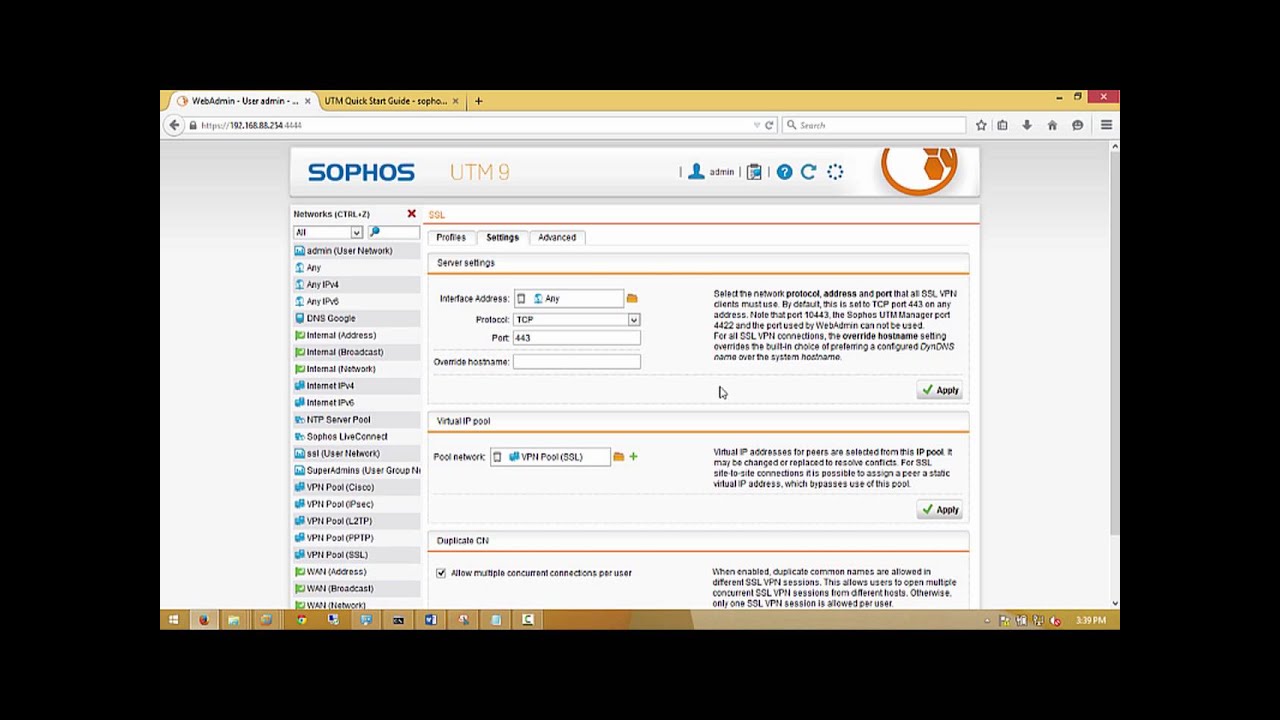Switch to the Settings tab
Screen dimensions: 1280x720
pos(502,237)
